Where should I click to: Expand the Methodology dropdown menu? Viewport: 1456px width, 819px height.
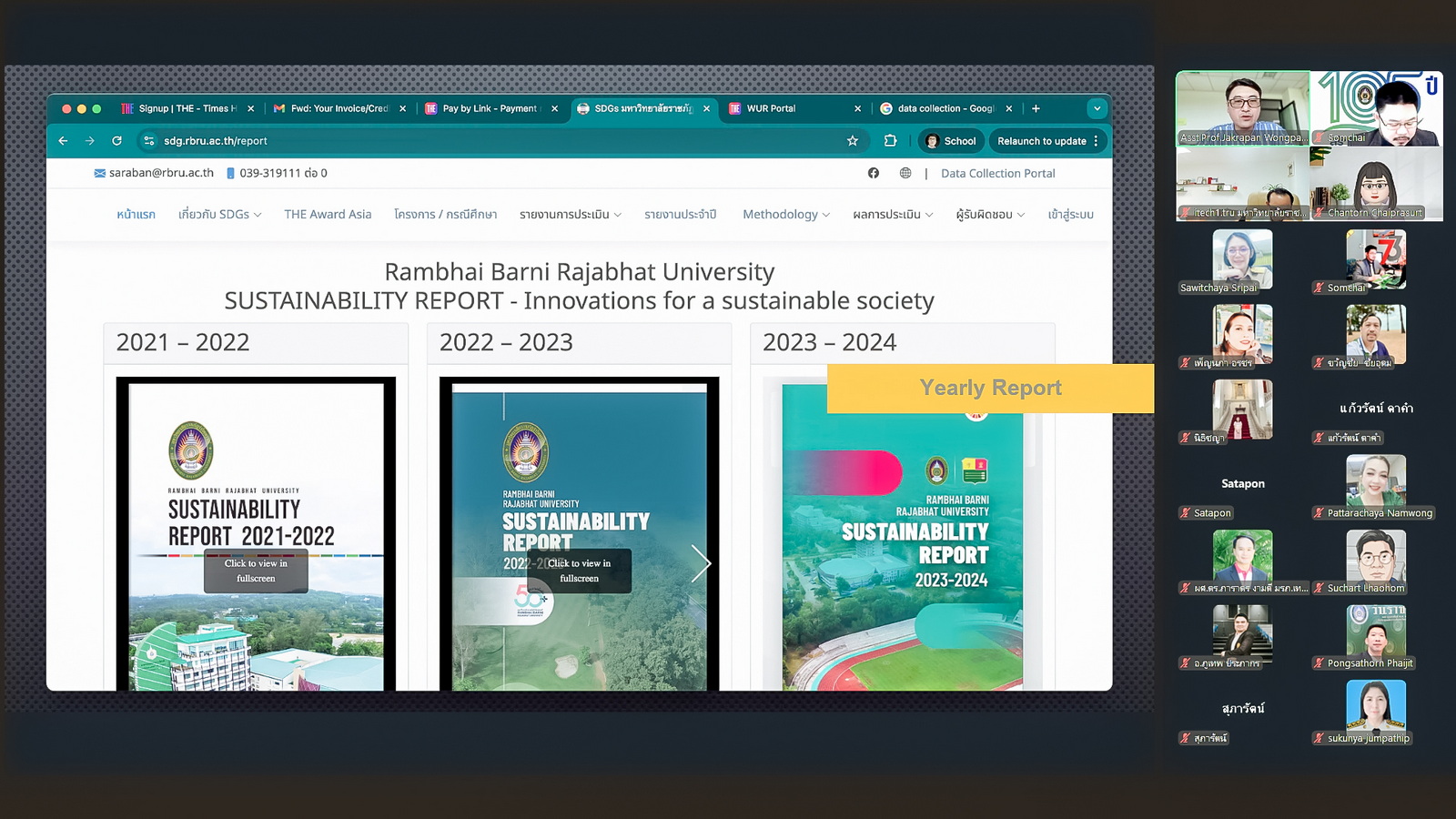[785, 215]
